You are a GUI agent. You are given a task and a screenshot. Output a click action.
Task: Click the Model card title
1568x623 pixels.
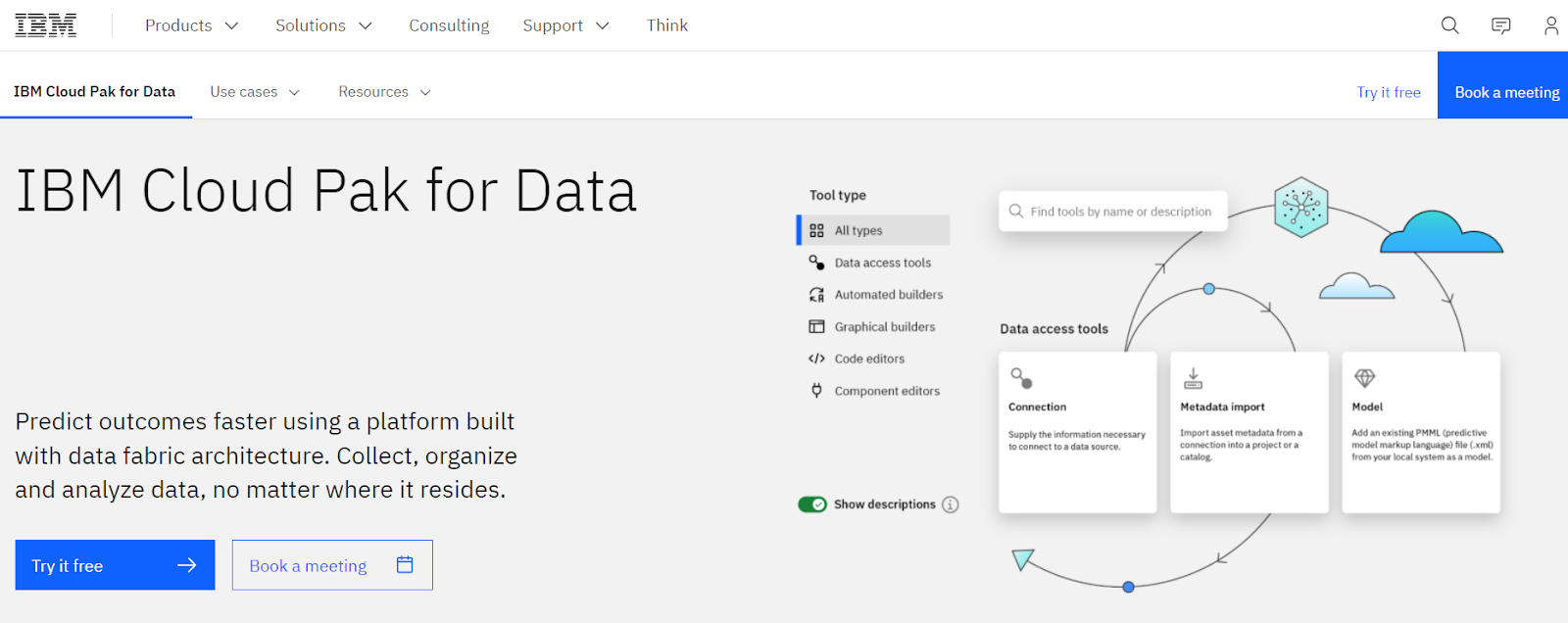pyautogui.click(x=1367, y=407)
